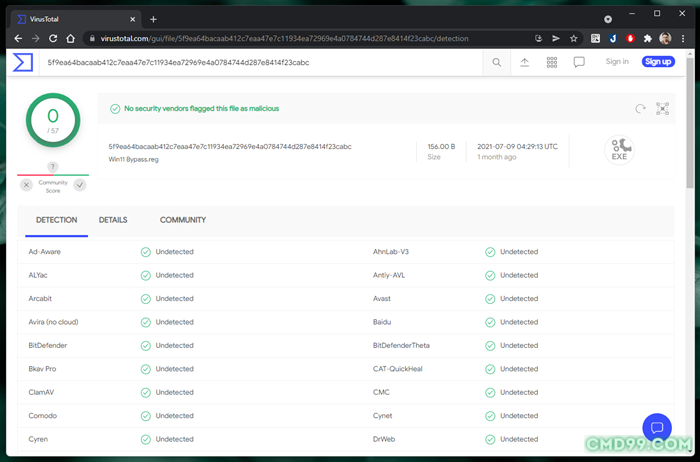Open the apps grid icon
This screenshot has width=700, height=462.
coord(552,62)
